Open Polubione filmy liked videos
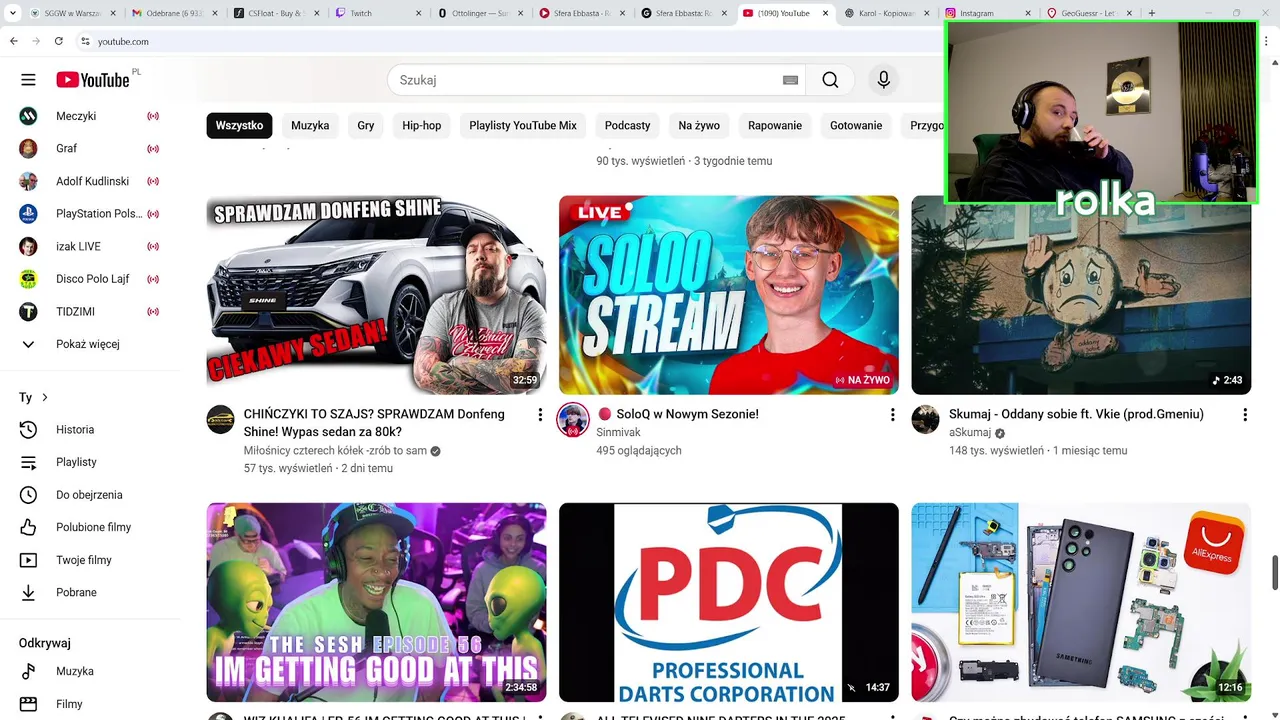 click(90, 527)
